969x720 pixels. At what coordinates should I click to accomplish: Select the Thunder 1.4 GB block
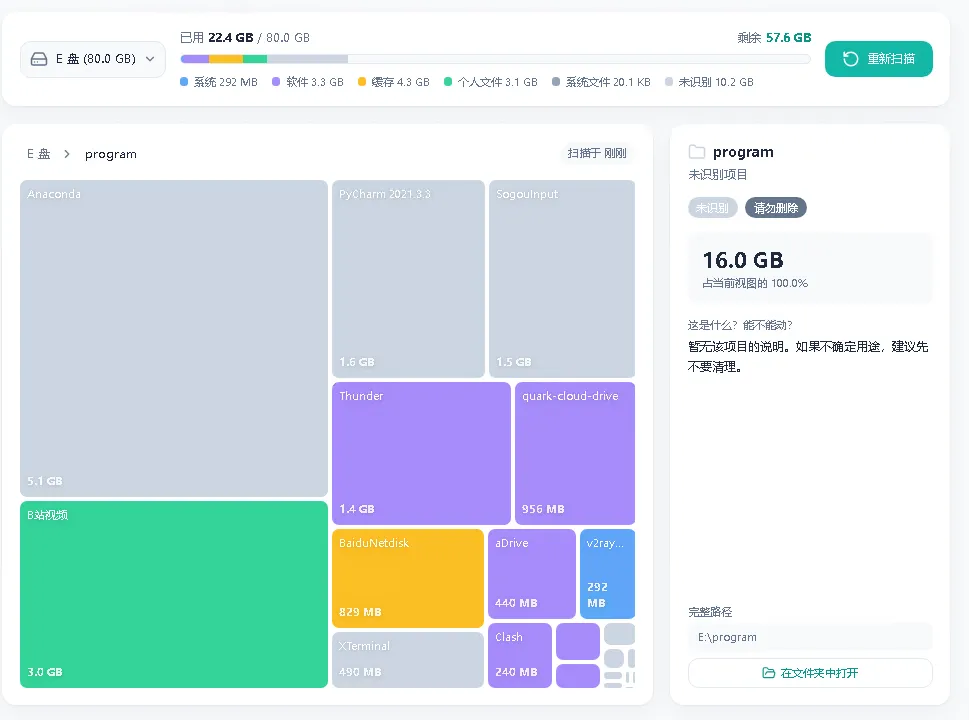tap(421, 453)
